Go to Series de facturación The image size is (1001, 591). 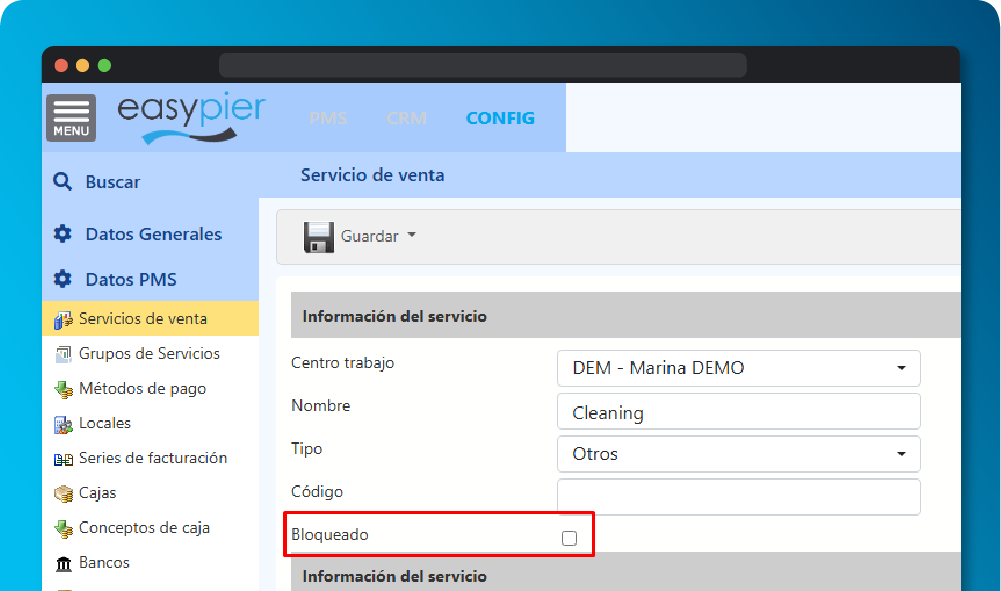tap(153, 458)
